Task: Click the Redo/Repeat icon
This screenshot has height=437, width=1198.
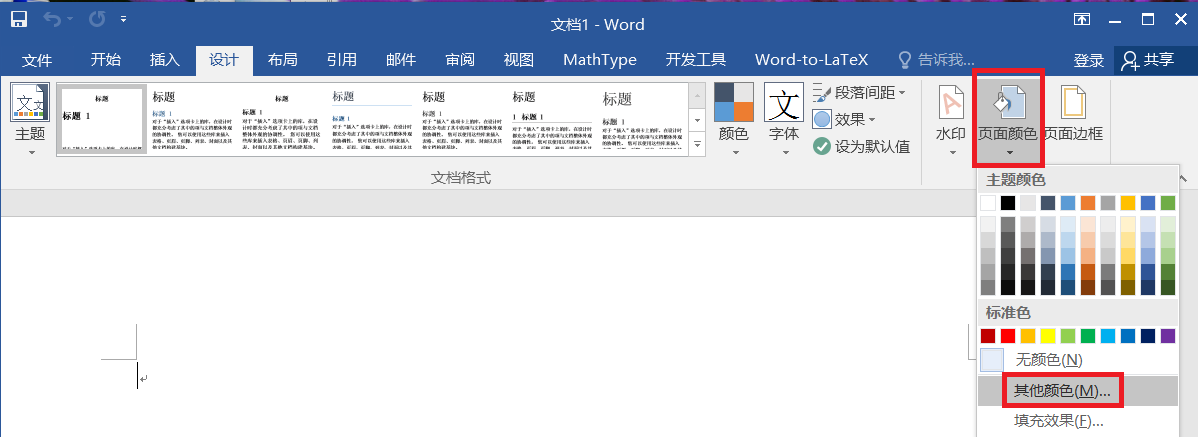Action: [x=97, y=19]
